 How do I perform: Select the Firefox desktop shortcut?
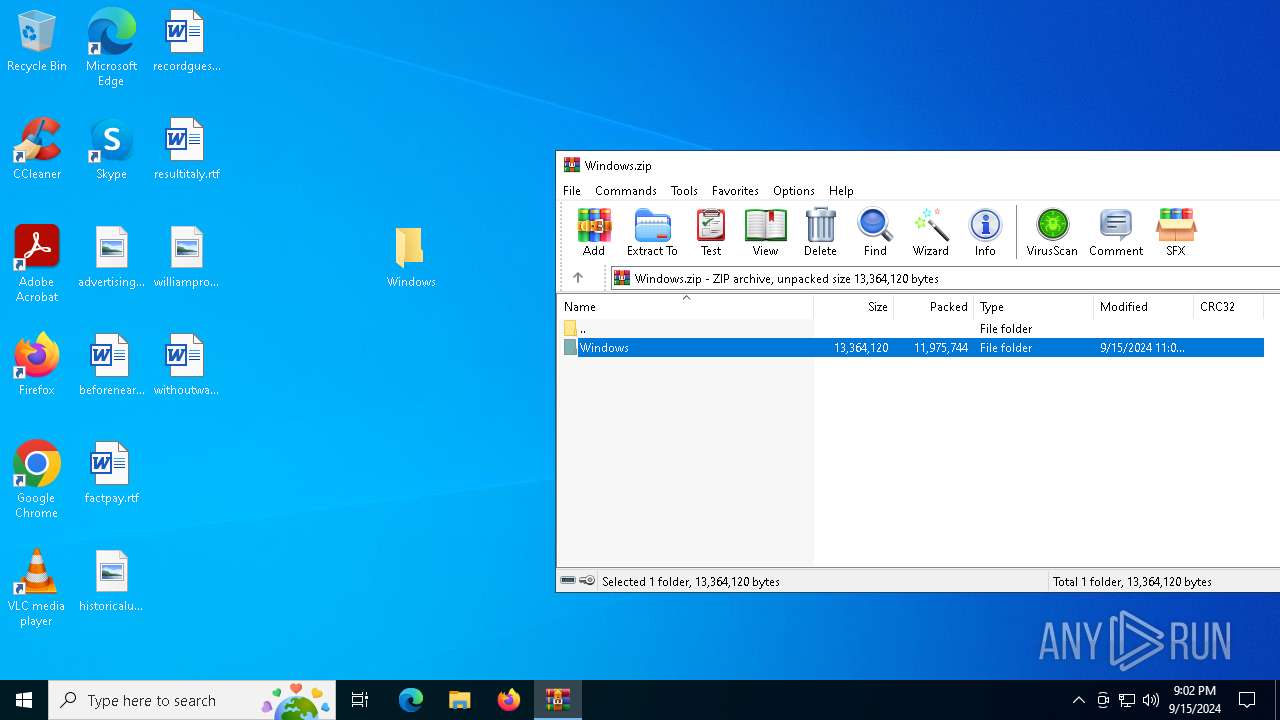[x=37, y=365]
